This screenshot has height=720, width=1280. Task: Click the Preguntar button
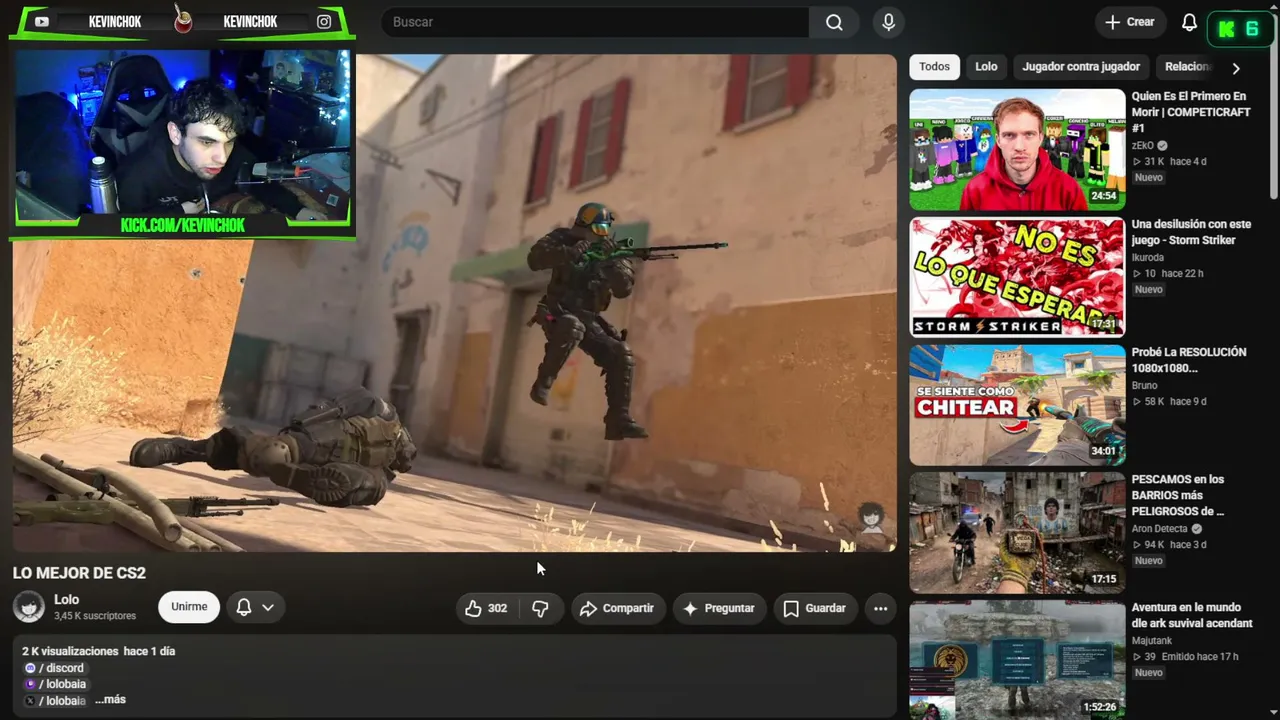pos(719,608)
